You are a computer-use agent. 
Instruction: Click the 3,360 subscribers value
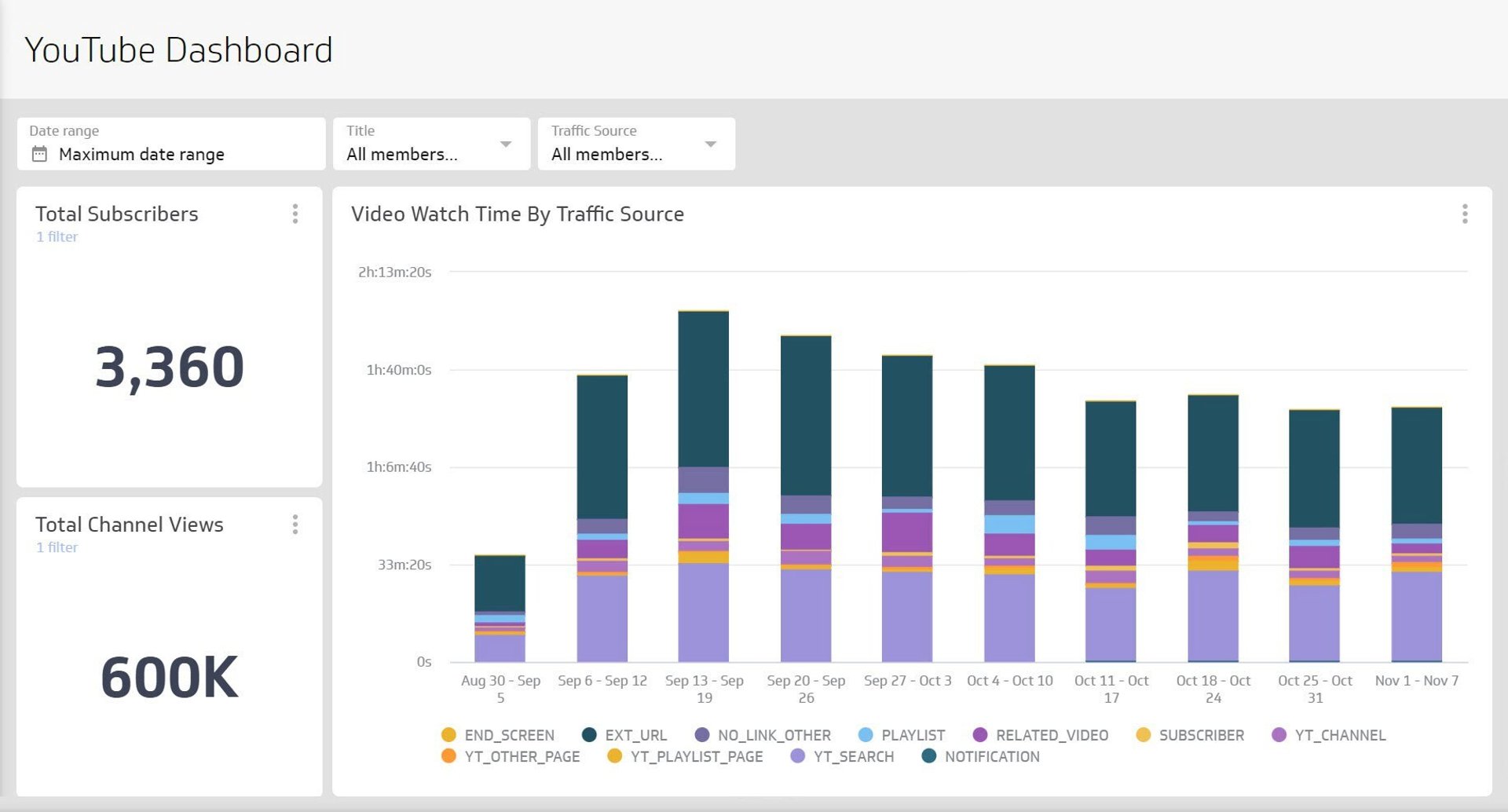pyautogui.click(x=170, y=367)
